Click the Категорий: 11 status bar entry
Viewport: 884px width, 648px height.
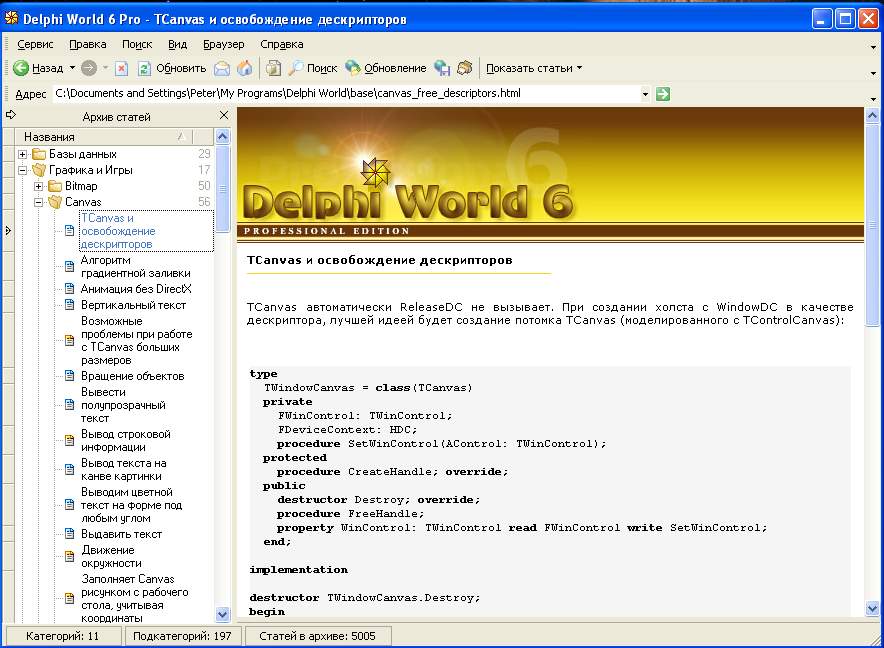pyautogui.click(x=62, y=636)
